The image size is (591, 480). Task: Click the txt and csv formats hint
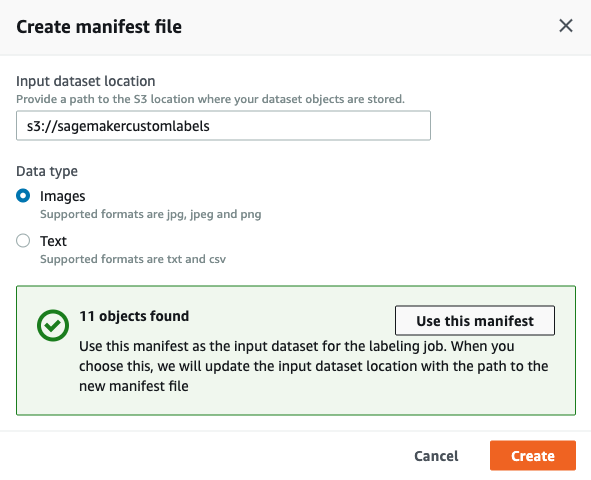(x=133, y=259)
